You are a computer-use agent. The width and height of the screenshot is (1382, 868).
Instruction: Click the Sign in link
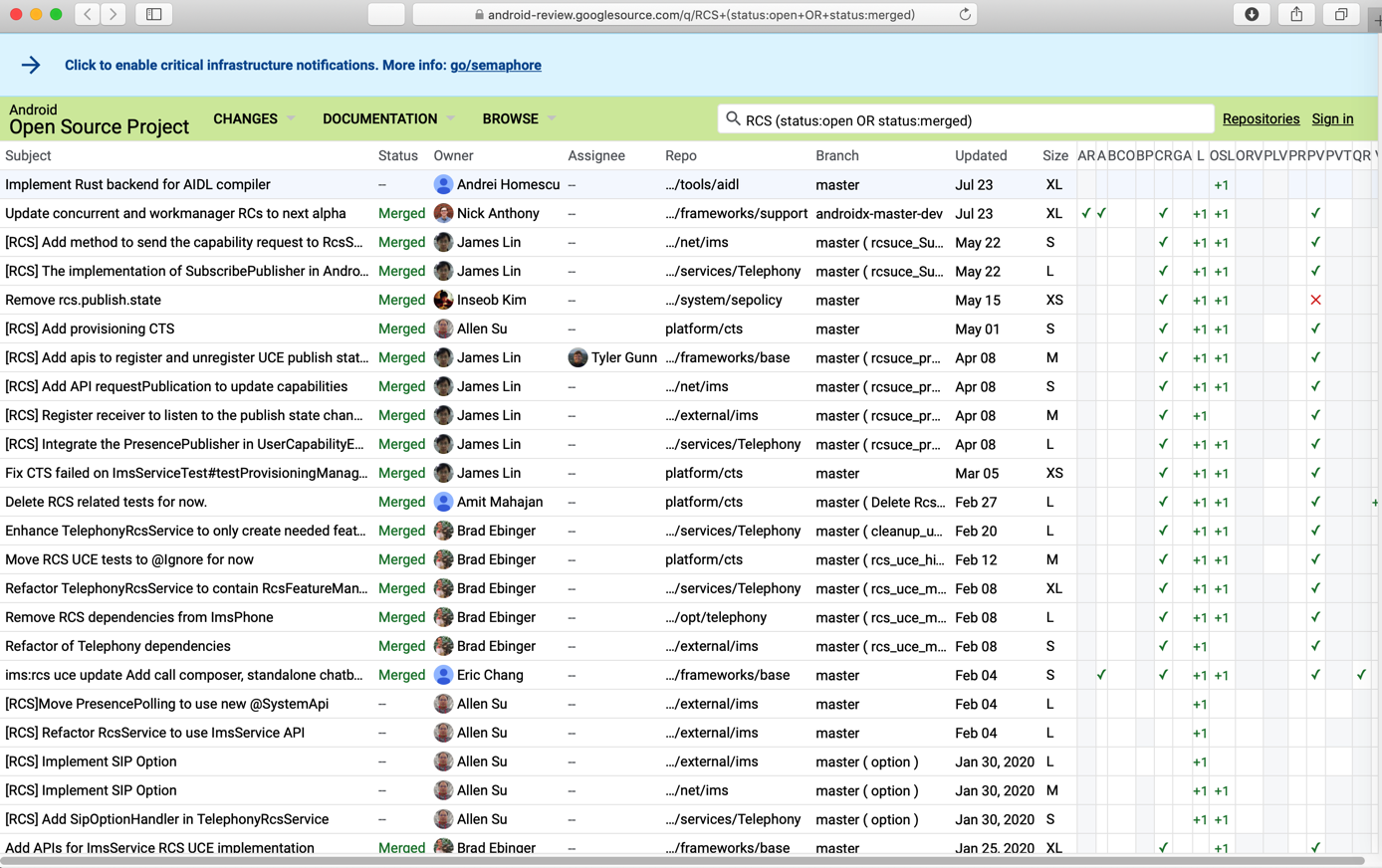1332,118
